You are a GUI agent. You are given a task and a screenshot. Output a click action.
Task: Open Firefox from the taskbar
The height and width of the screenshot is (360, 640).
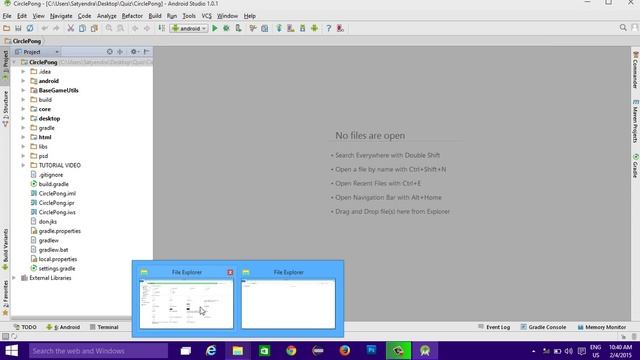click(344, 351)
